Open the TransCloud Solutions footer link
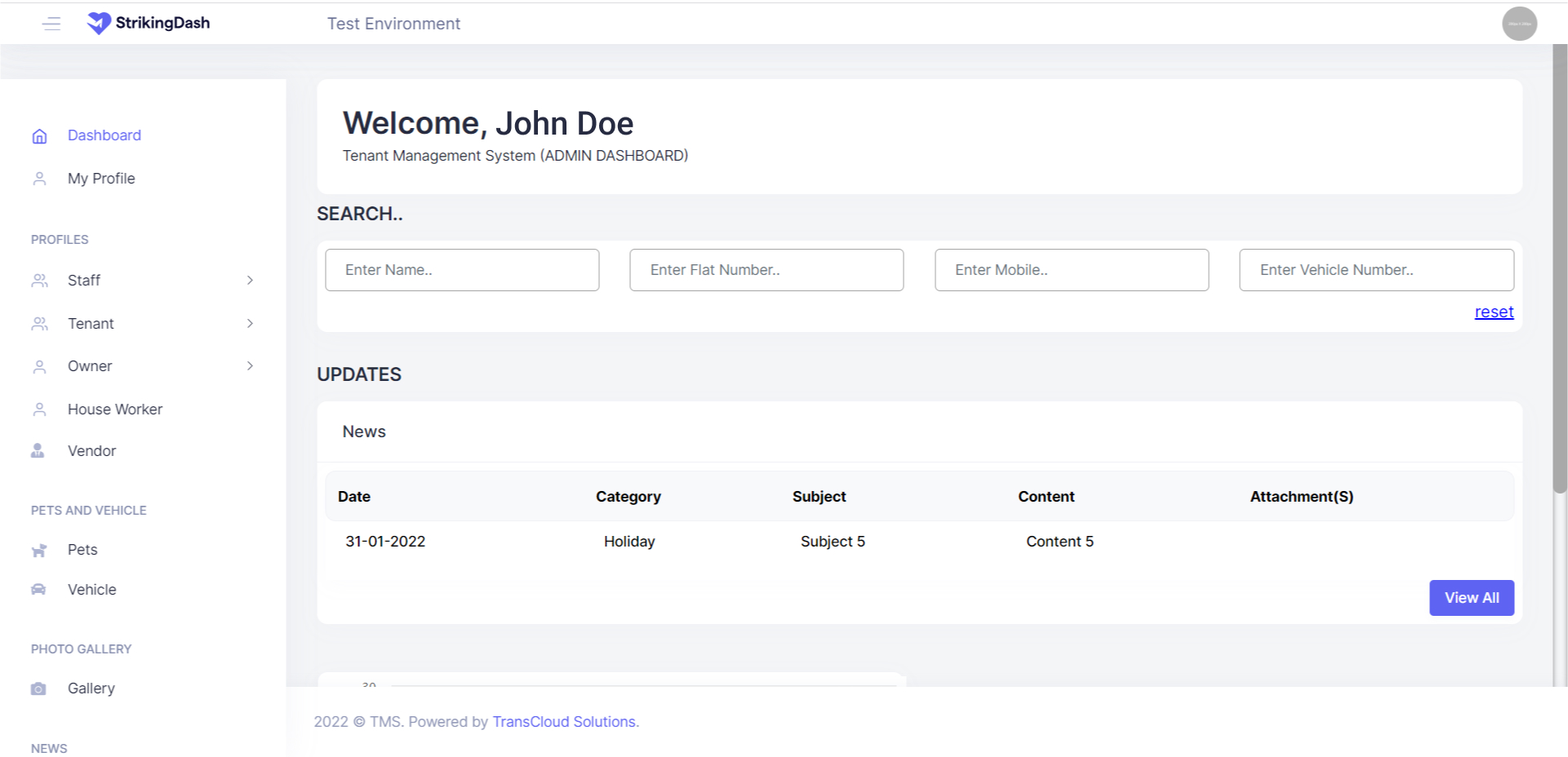1568x757 pixels. click(563, 722)
